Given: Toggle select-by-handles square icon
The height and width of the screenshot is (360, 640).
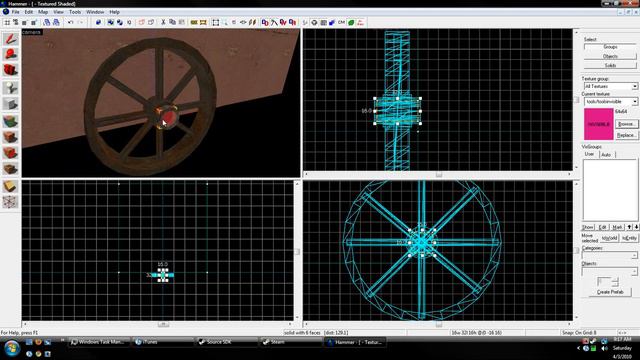Looking at the screenshot, I should click(216, 22).
